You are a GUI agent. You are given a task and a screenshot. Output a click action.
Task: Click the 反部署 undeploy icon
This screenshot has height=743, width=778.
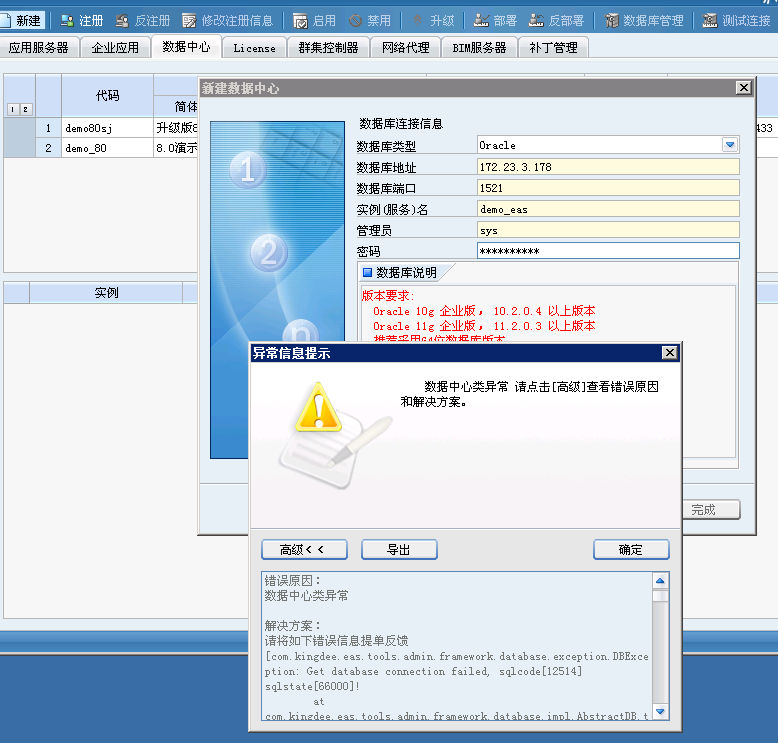coord(536,21)
